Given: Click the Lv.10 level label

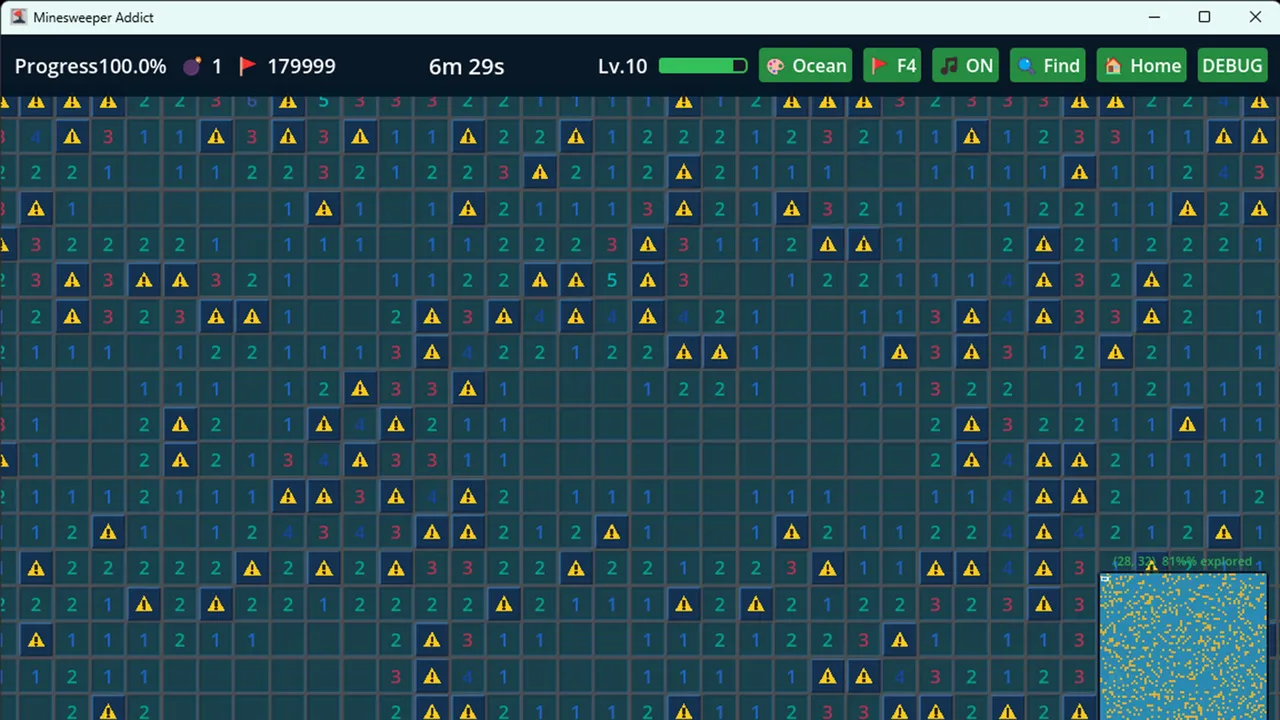Looking at the screenshot, I should [x=622, y=66].
